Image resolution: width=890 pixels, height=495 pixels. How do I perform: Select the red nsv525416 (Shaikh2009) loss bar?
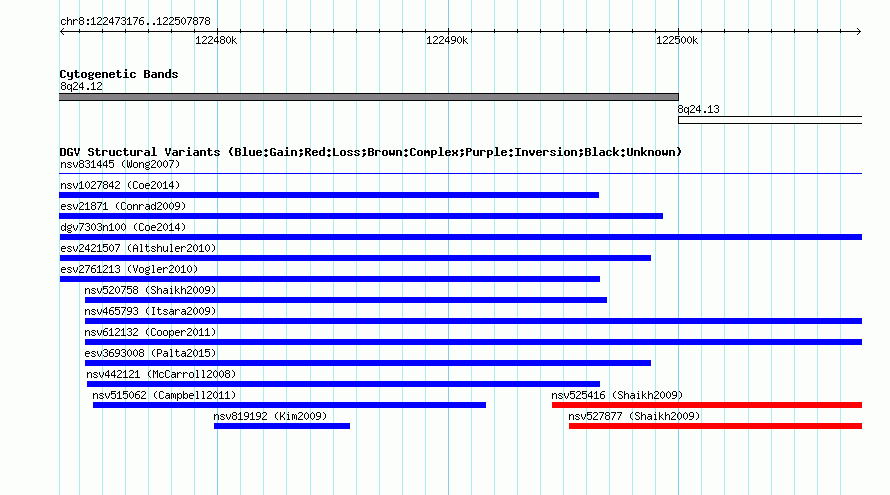(x=707, y=405)
